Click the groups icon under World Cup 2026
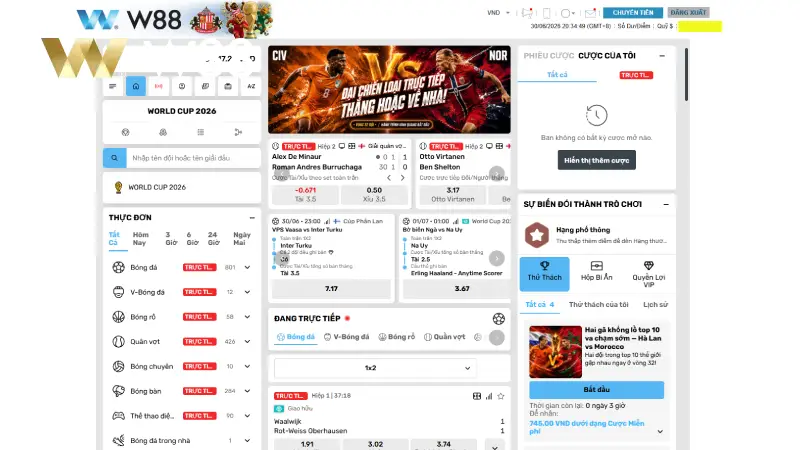This screenshot has width=800, height=450. point(163,132)
